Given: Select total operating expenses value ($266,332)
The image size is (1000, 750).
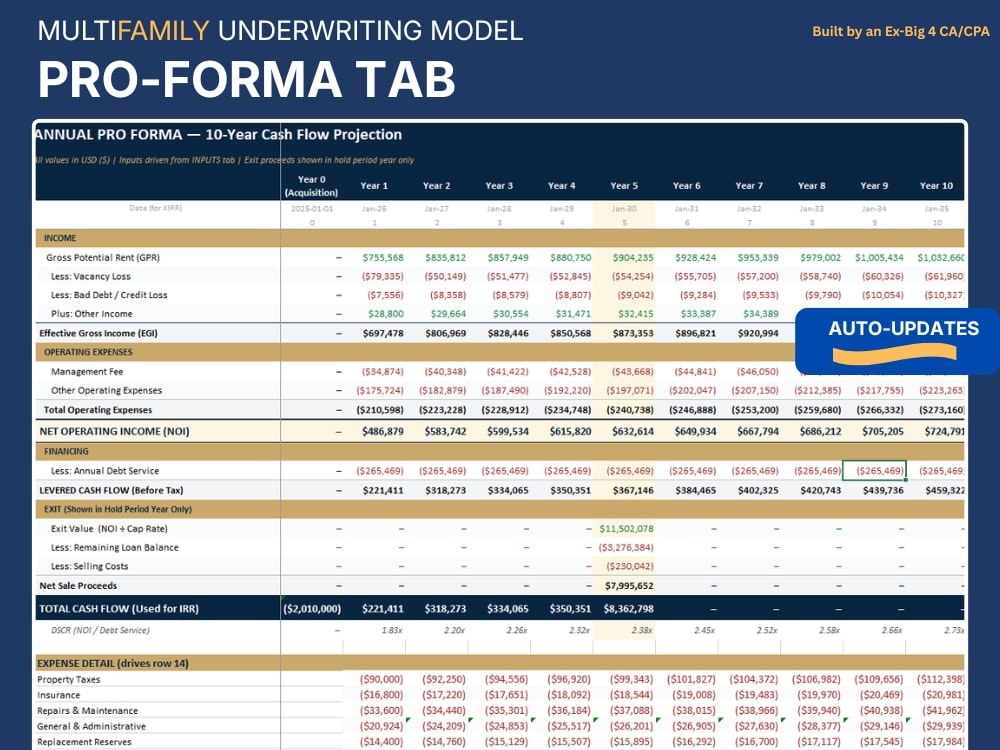Looking at the screenshot, I should click(x=880, y=409).
